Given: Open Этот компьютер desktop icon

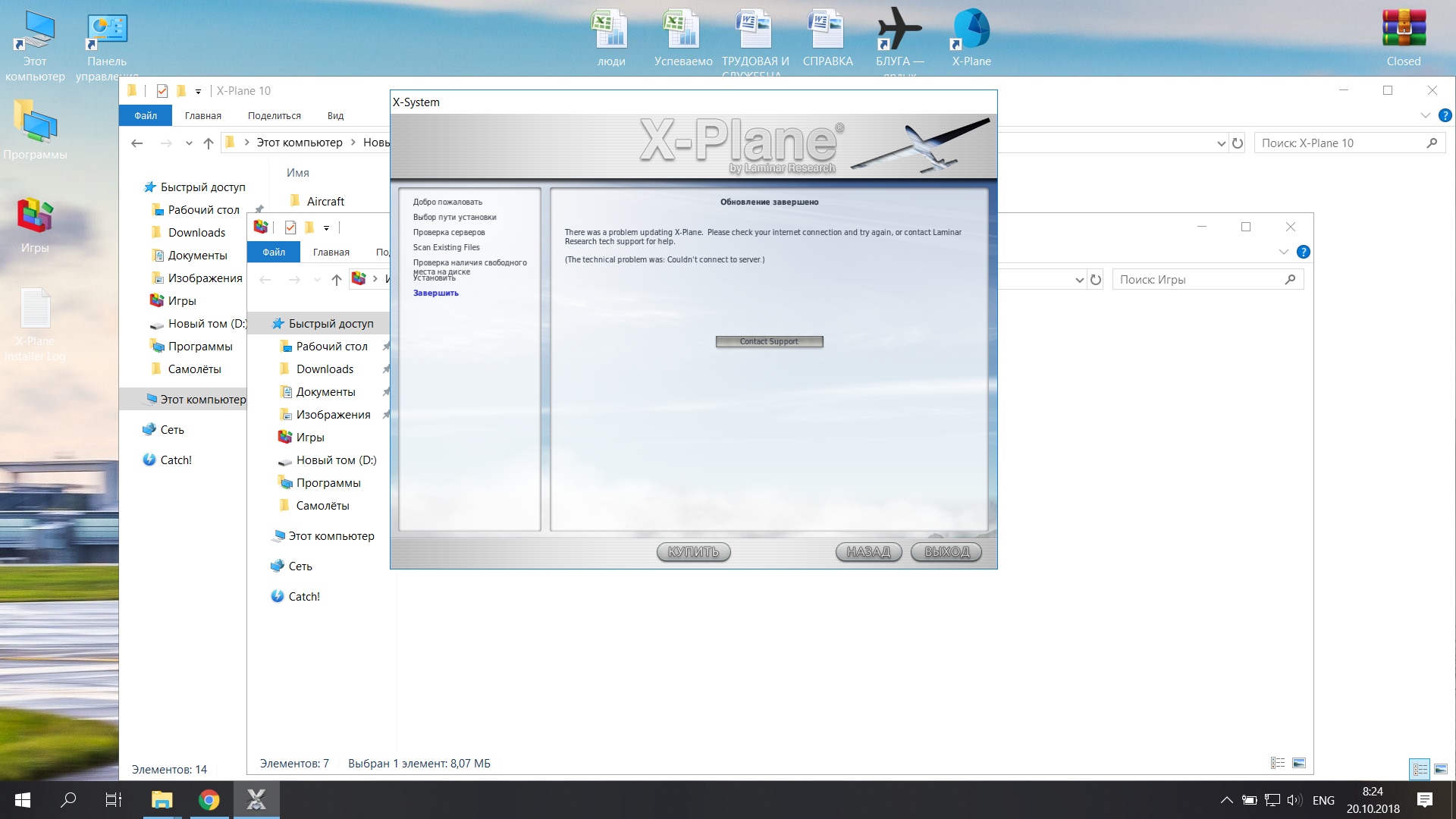Looking at the screenshot, I should click(35, 45).
